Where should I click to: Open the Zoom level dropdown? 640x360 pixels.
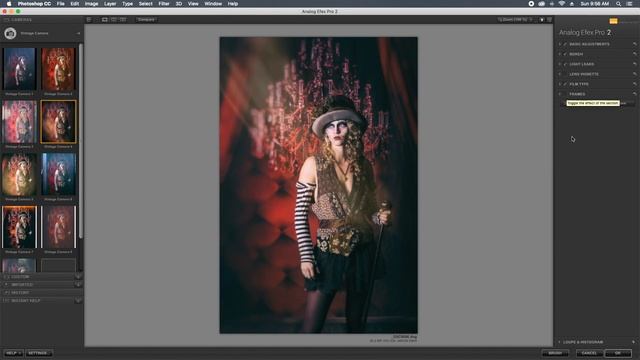[515, 20]
